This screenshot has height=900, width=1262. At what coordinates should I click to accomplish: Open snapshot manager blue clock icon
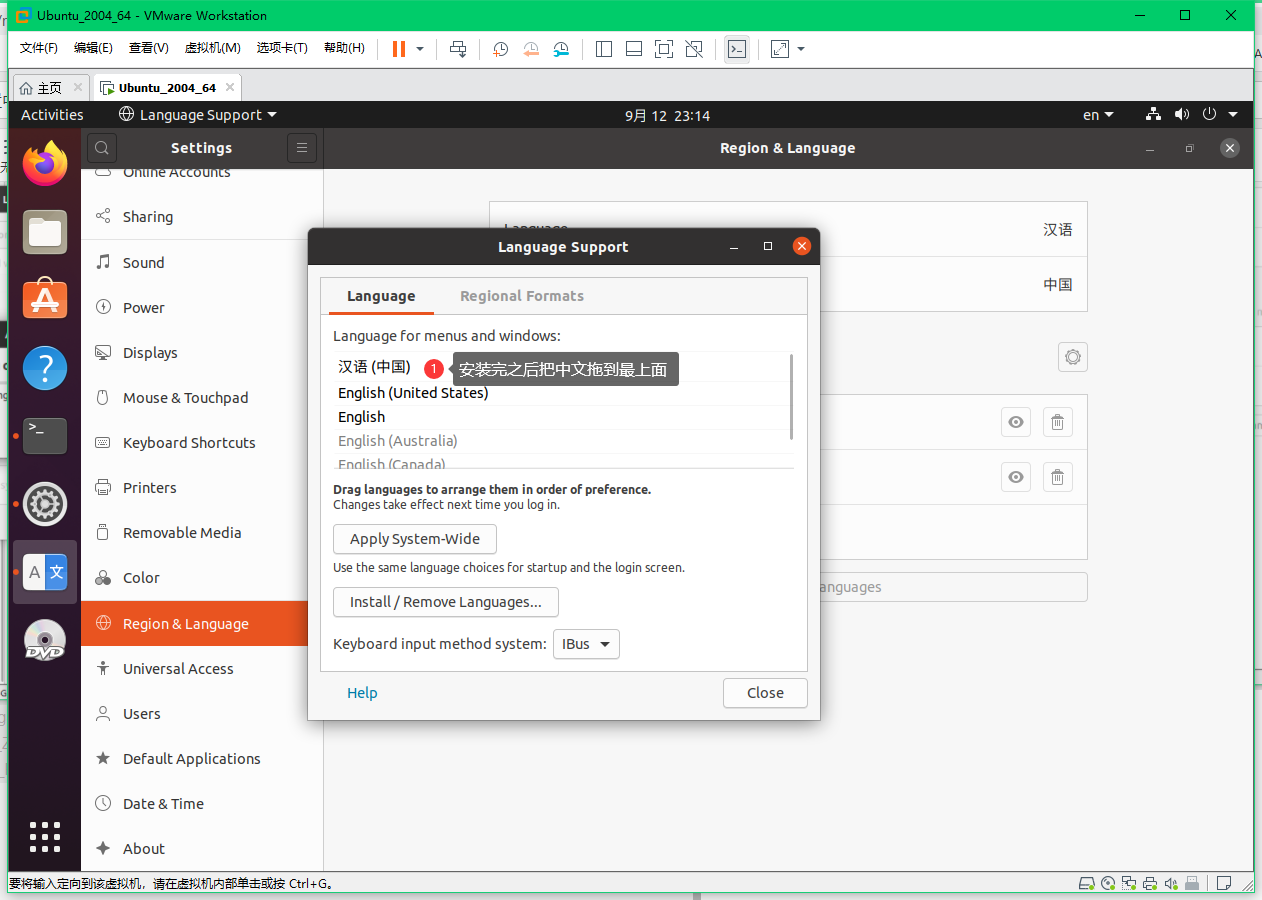click(x=562, y=49)
